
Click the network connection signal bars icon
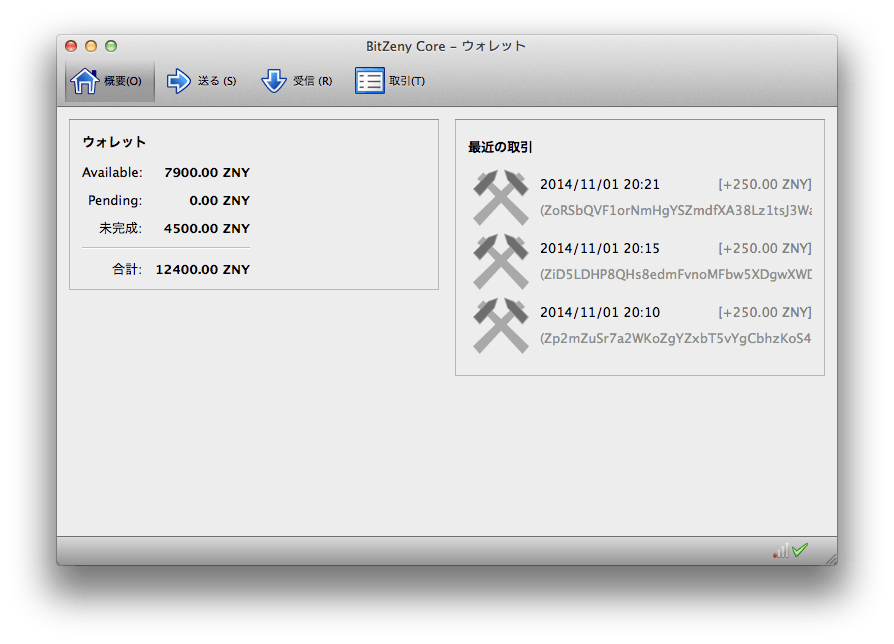click(780, 550)
